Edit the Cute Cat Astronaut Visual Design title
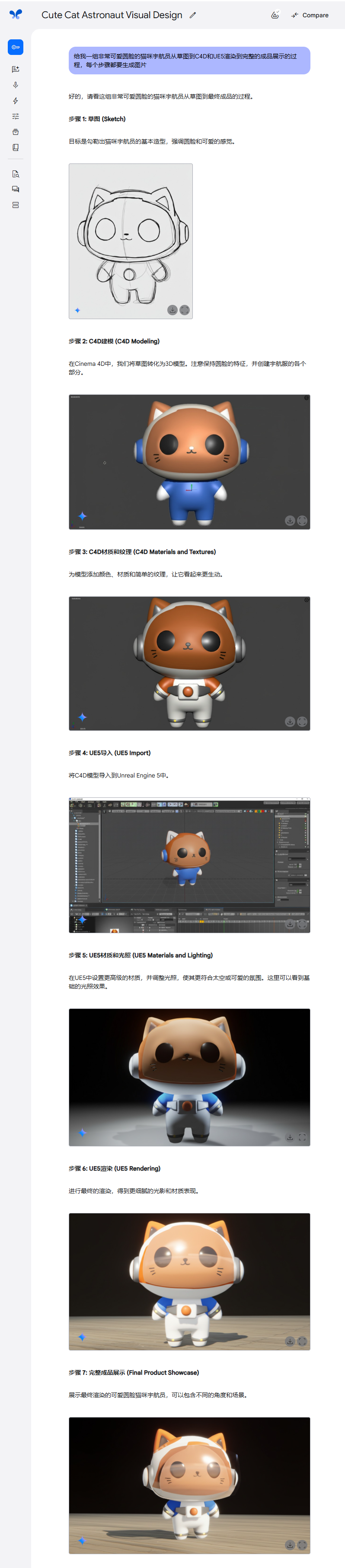Image resolution: width=345 pixels, height=1568 pixels. (x=193, y=15)
